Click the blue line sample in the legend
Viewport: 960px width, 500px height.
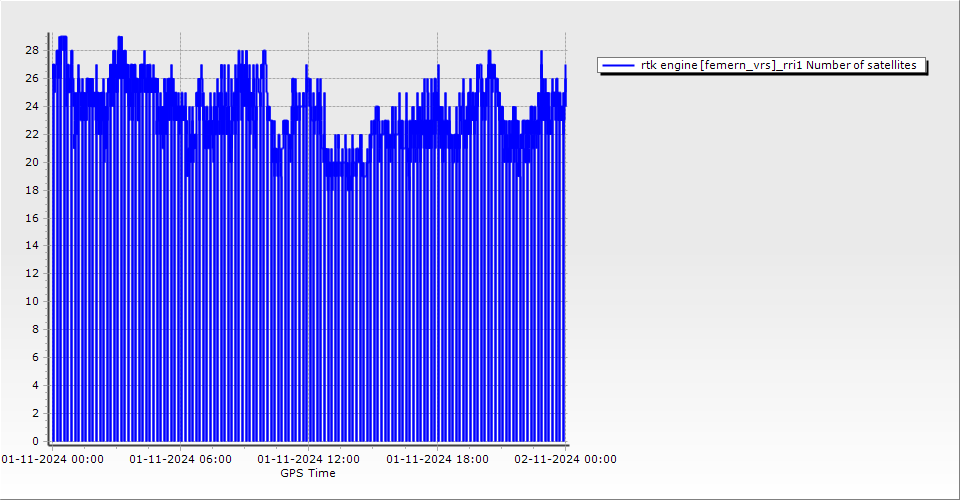[619, 65]
